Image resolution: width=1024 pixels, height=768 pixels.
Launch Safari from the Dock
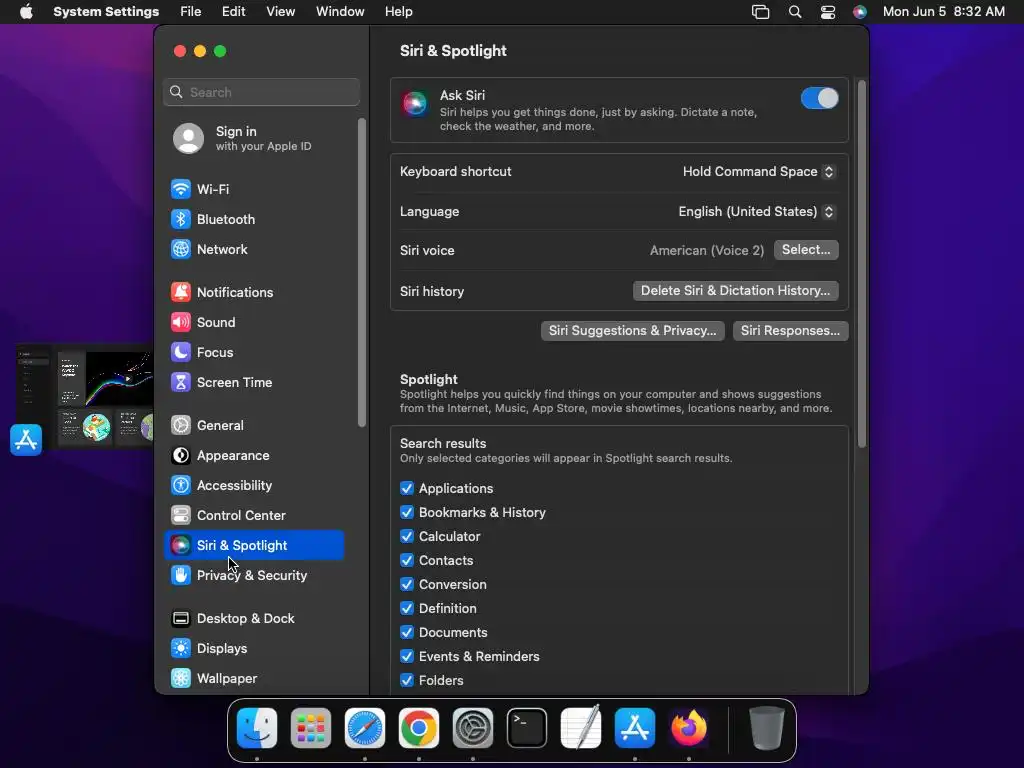point(365,728)
